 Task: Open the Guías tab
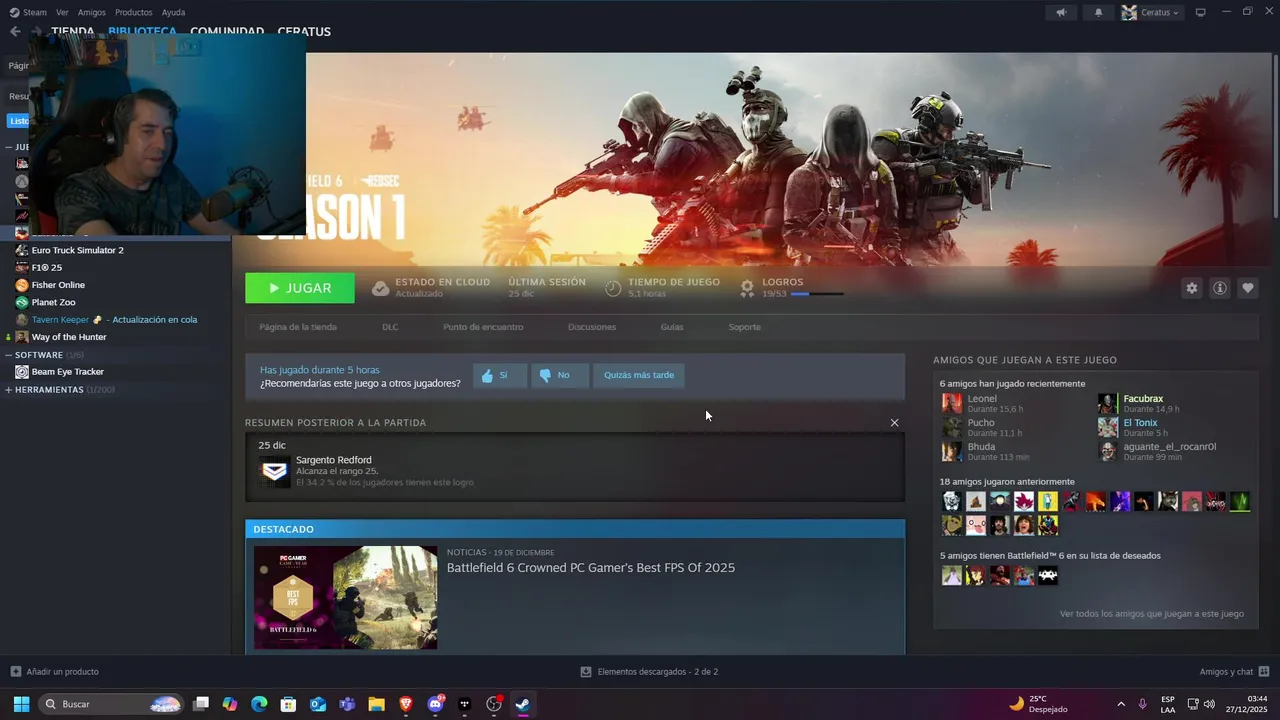(x=672, y=327)
